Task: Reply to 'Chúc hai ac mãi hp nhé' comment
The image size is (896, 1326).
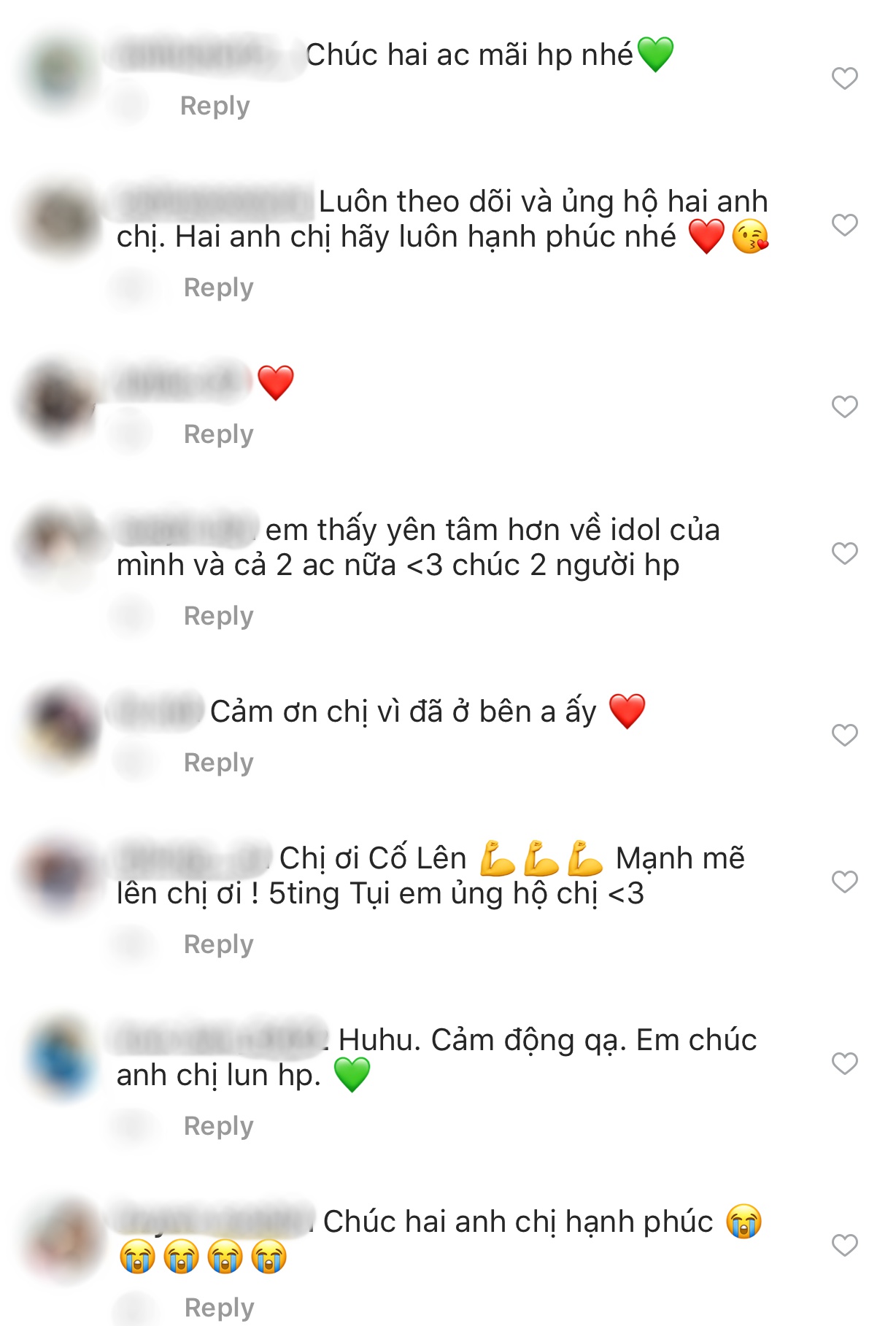Action: point(215,106)
